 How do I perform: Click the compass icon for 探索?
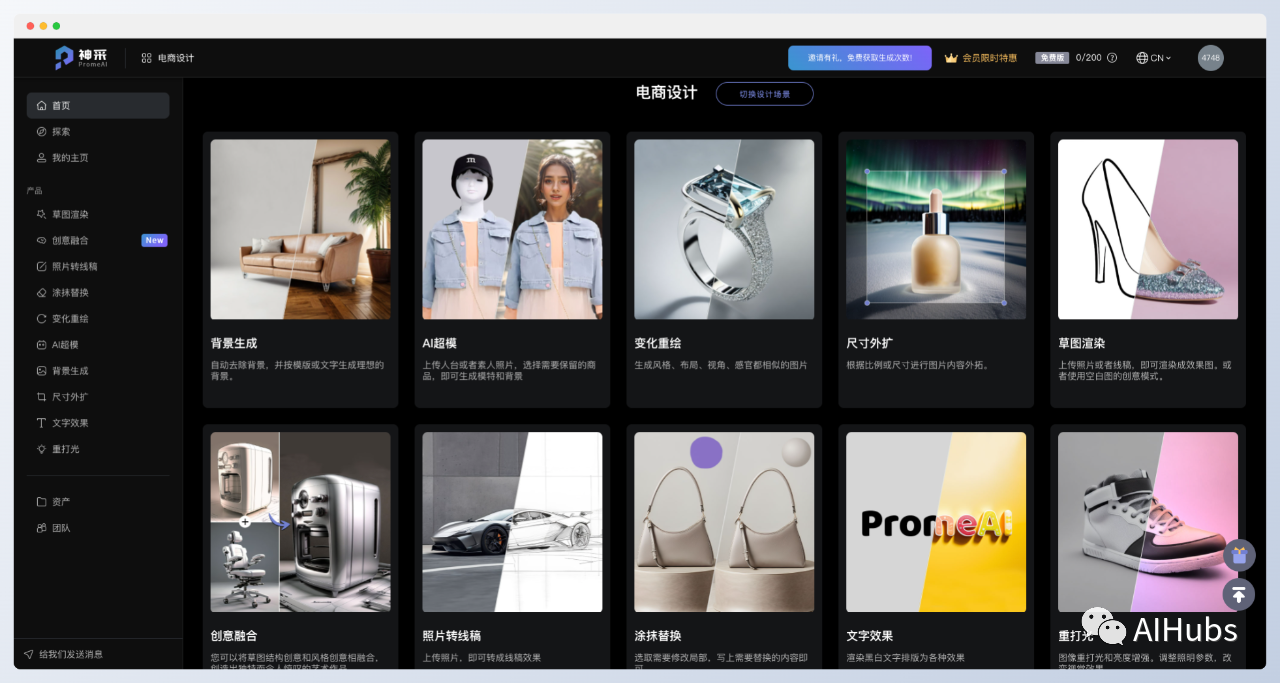click(41, 132)
